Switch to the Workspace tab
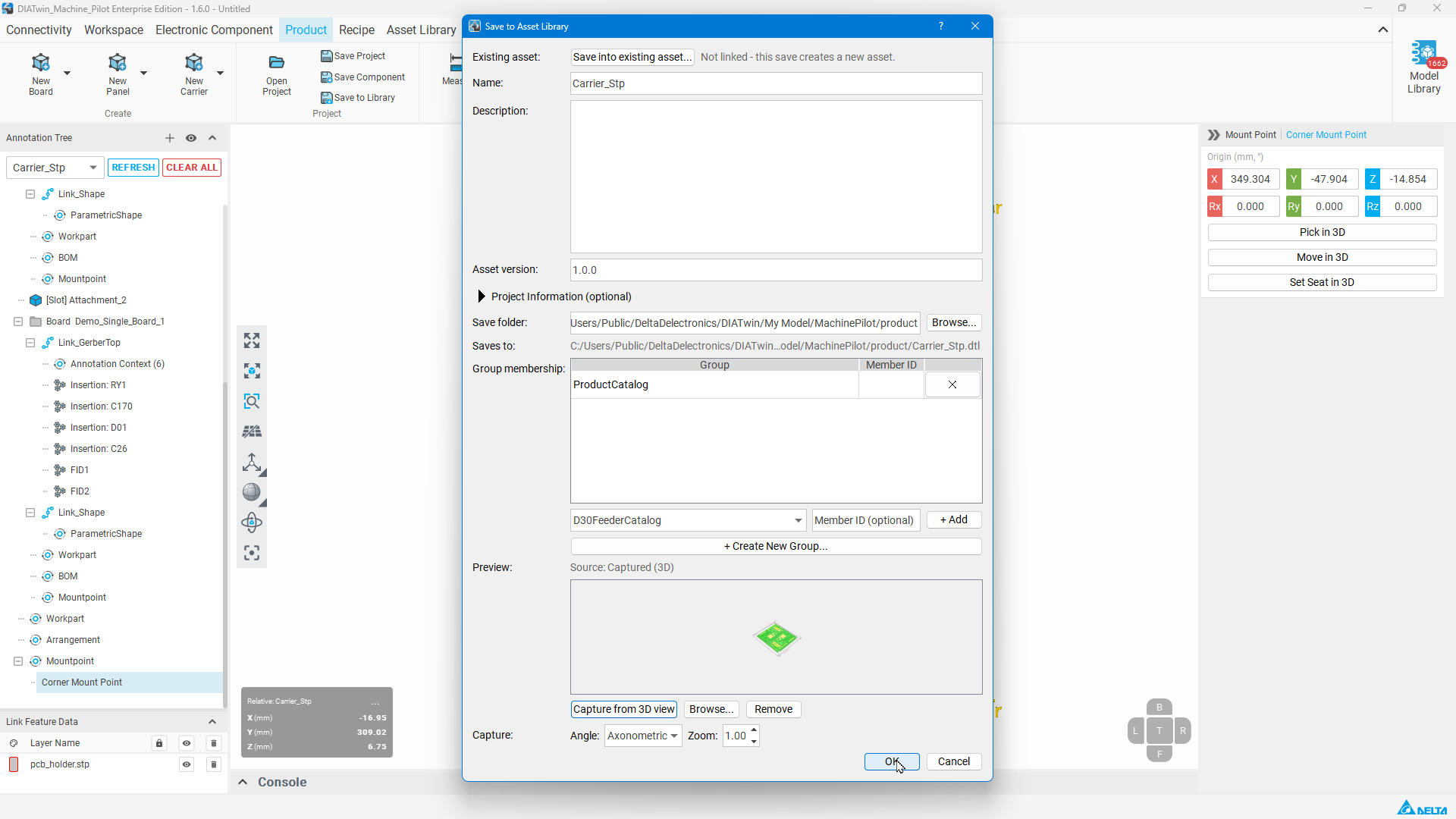1456x819 pixels. (x=114, y=30)
